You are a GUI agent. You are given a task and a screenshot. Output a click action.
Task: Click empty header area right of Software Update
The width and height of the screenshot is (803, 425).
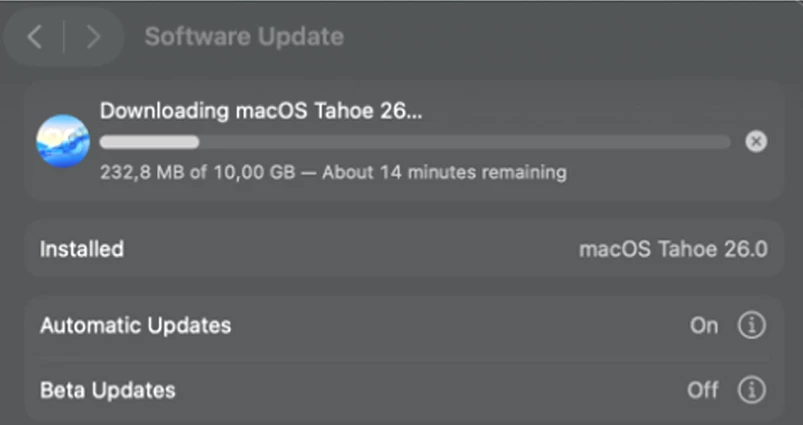tap(570, 37)
